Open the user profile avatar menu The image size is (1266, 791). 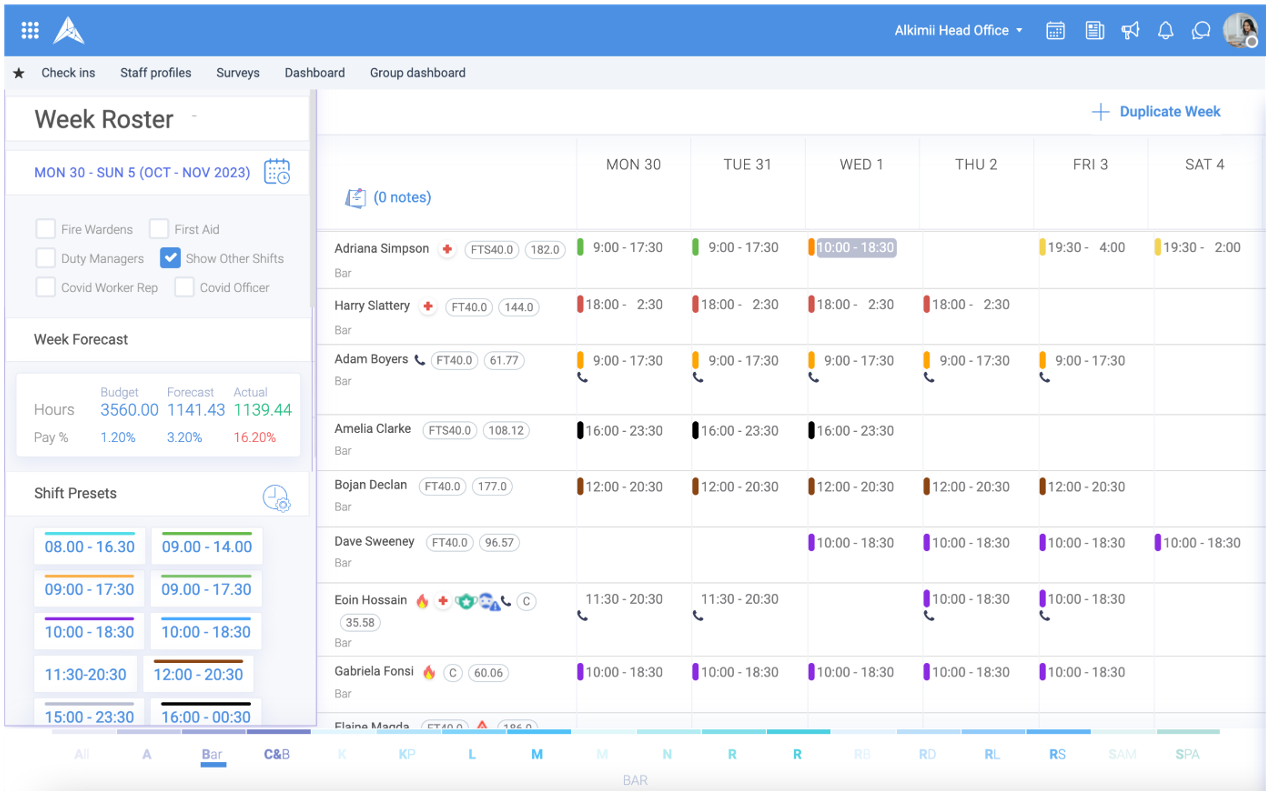(1240, 30)
